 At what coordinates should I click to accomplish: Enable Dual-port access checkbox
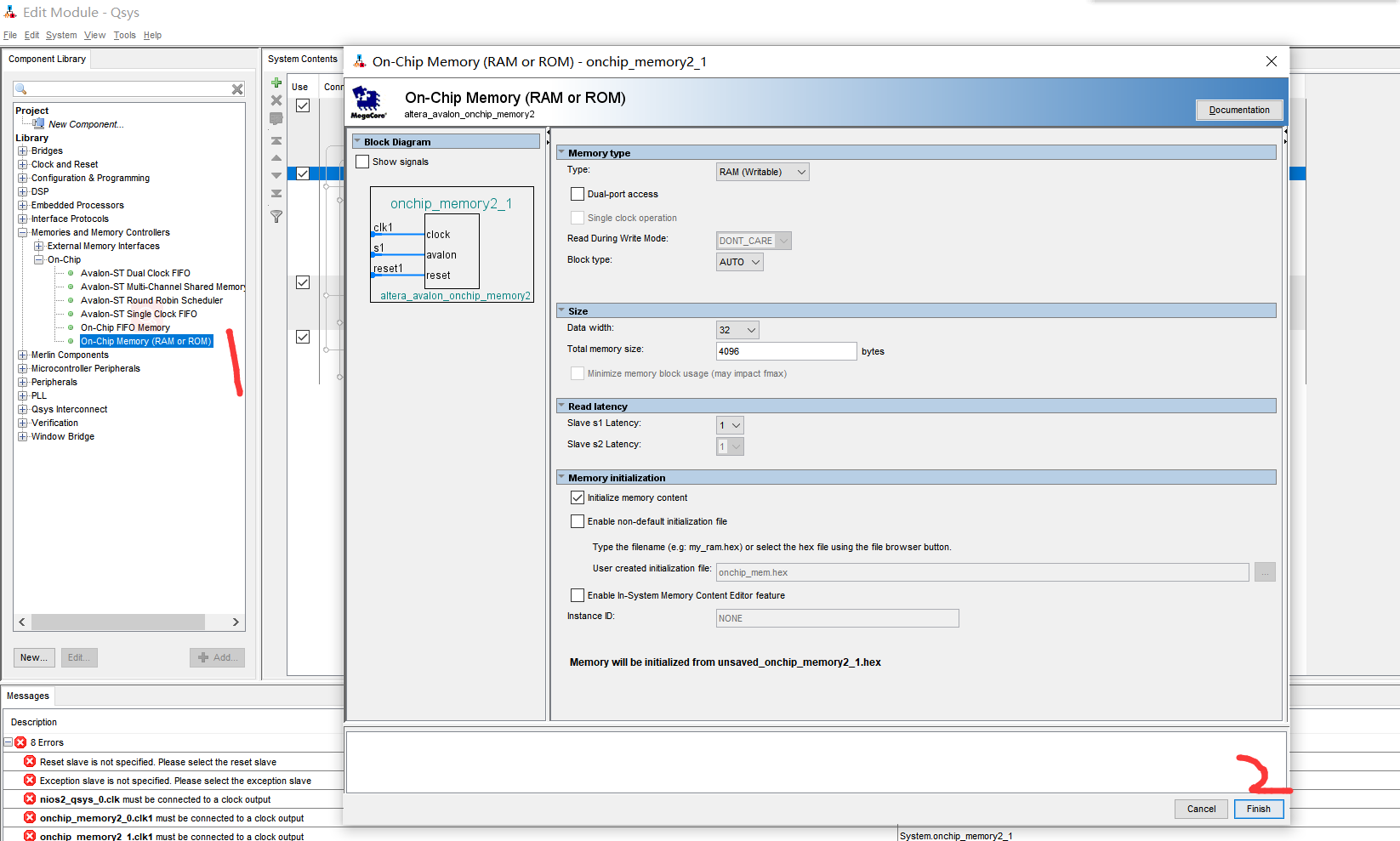tap(578, 194)
